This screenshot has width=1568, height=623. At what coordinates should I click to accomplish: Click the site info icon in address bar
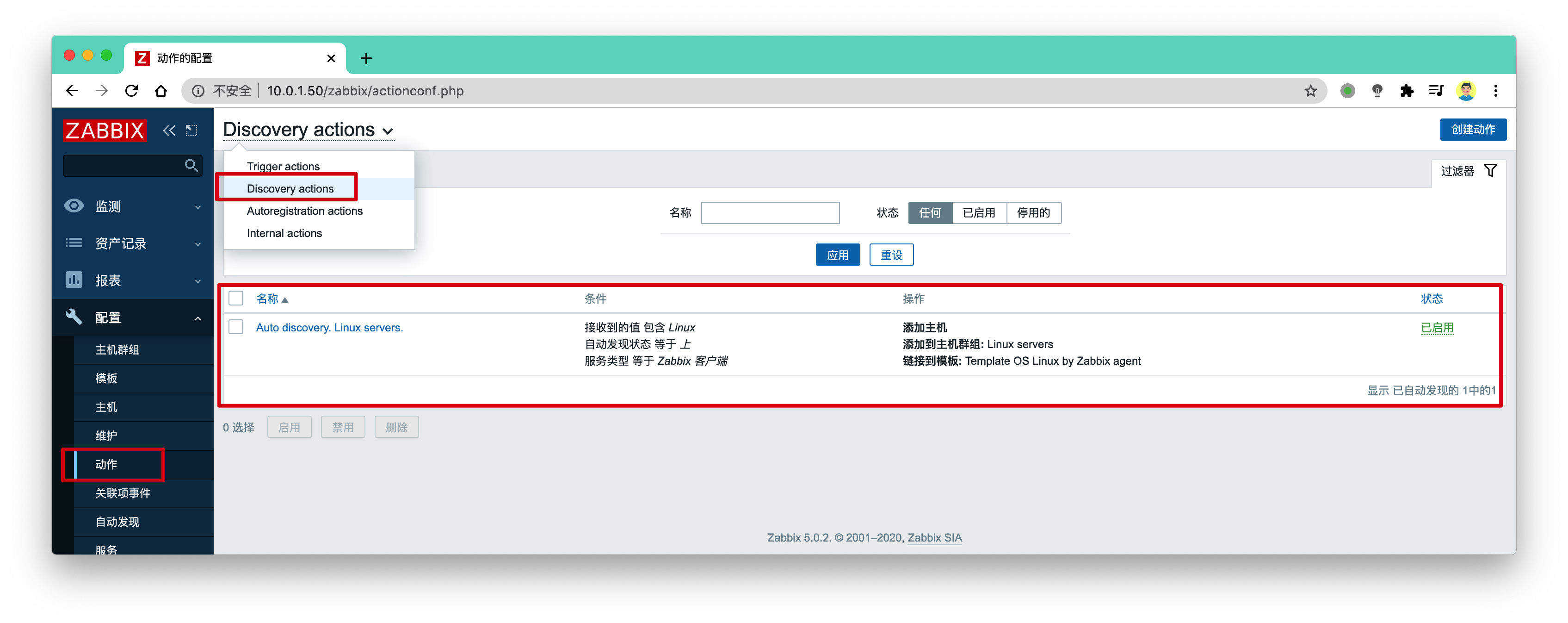198,91
